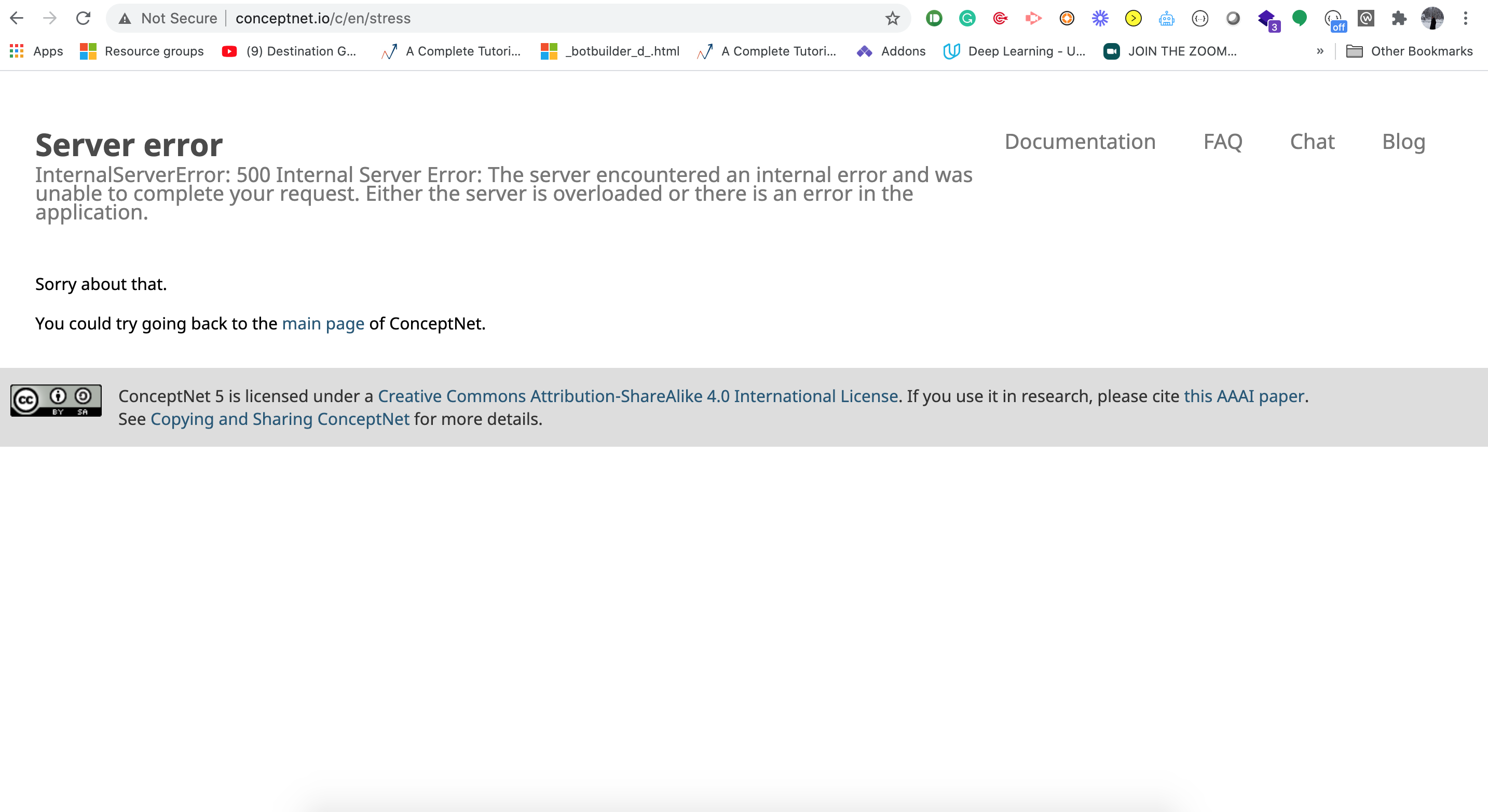Go back to ConceptNet main page link

pyautogui.click(x=322, y=323)
